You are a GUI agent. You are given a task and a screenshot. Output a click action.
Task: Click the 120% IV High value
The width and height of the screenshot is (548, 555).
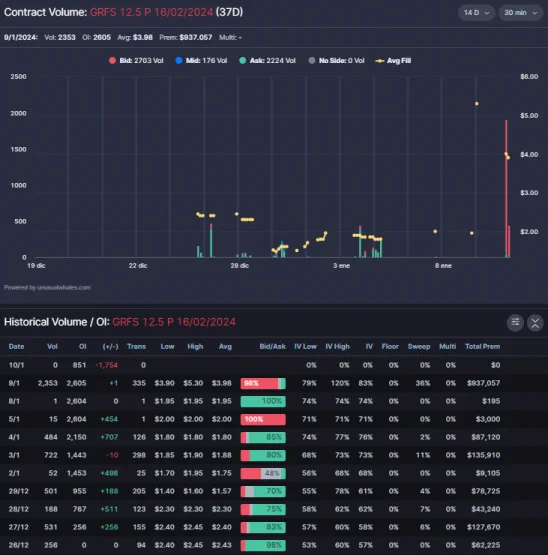[x=340, y=383]
